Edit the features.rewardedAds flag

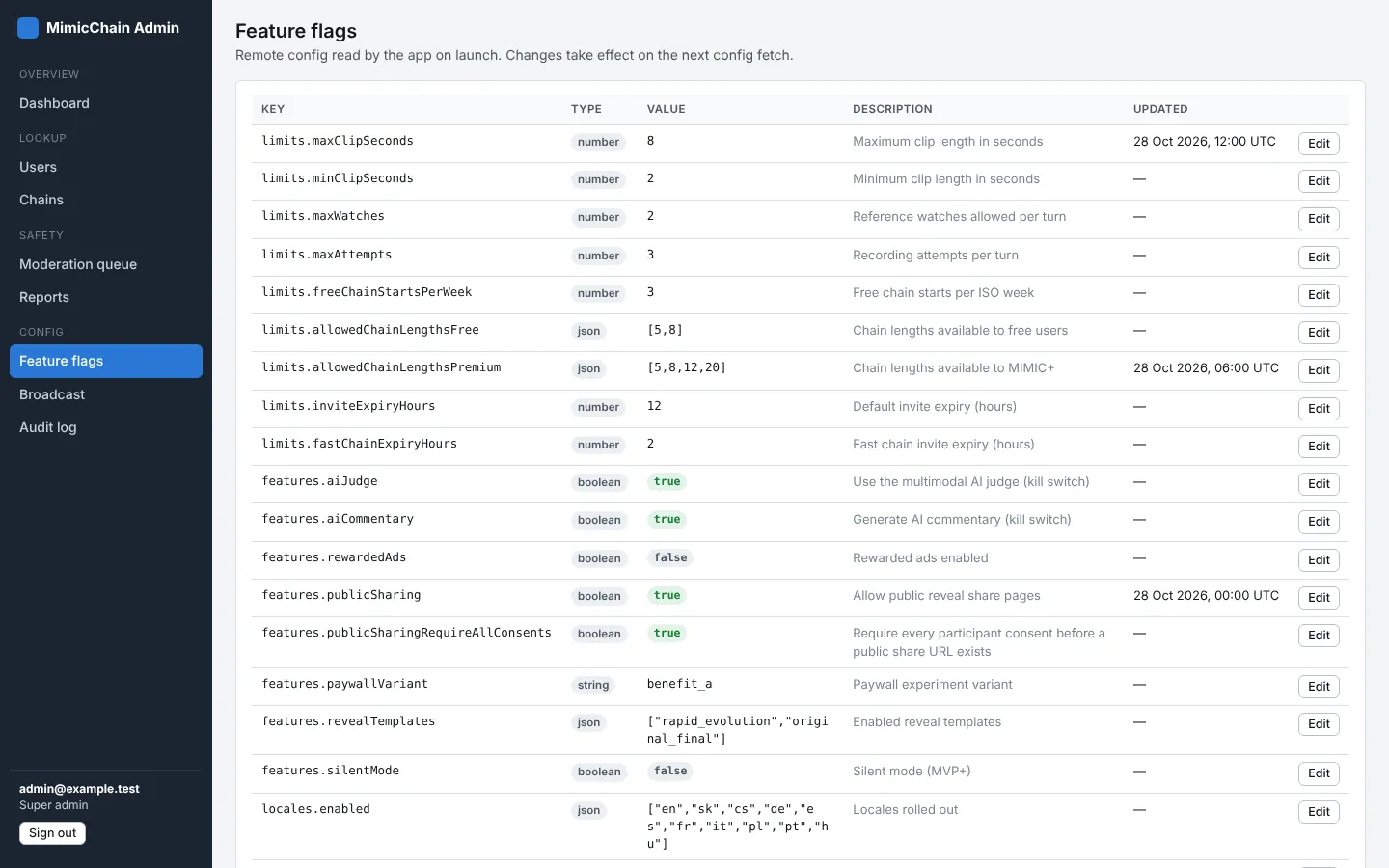coord(1319,560)
